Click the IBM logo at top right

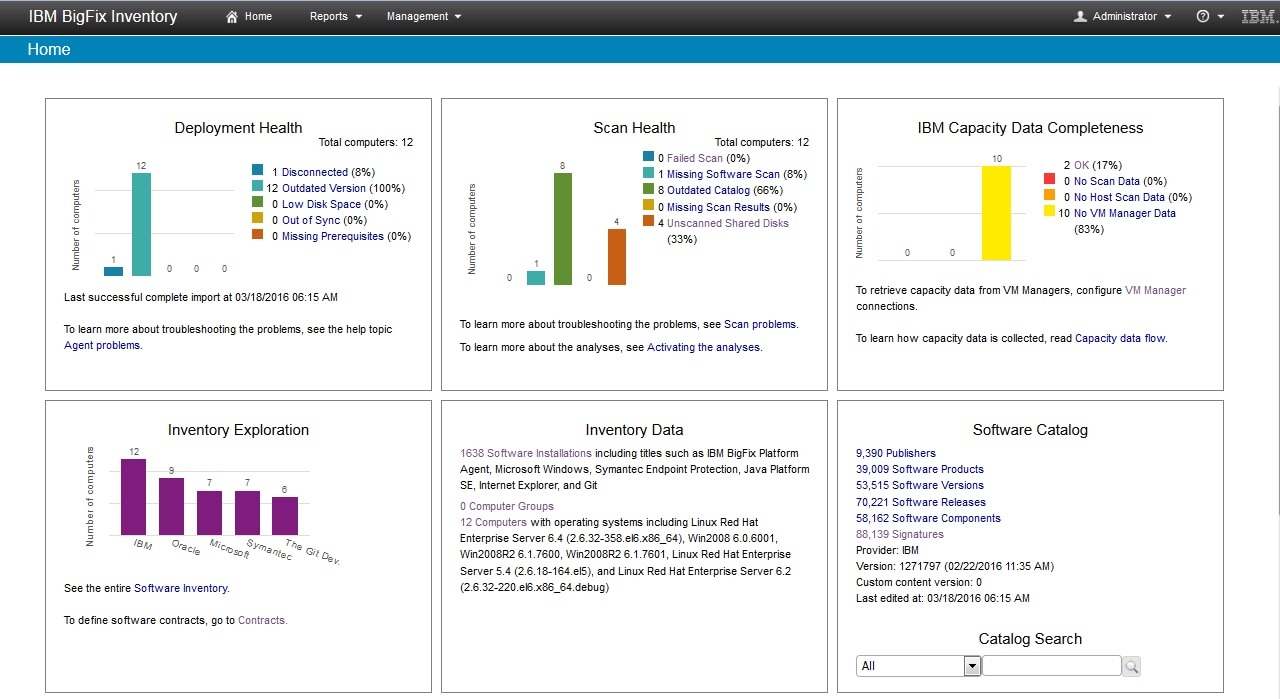click(1258, 16)
